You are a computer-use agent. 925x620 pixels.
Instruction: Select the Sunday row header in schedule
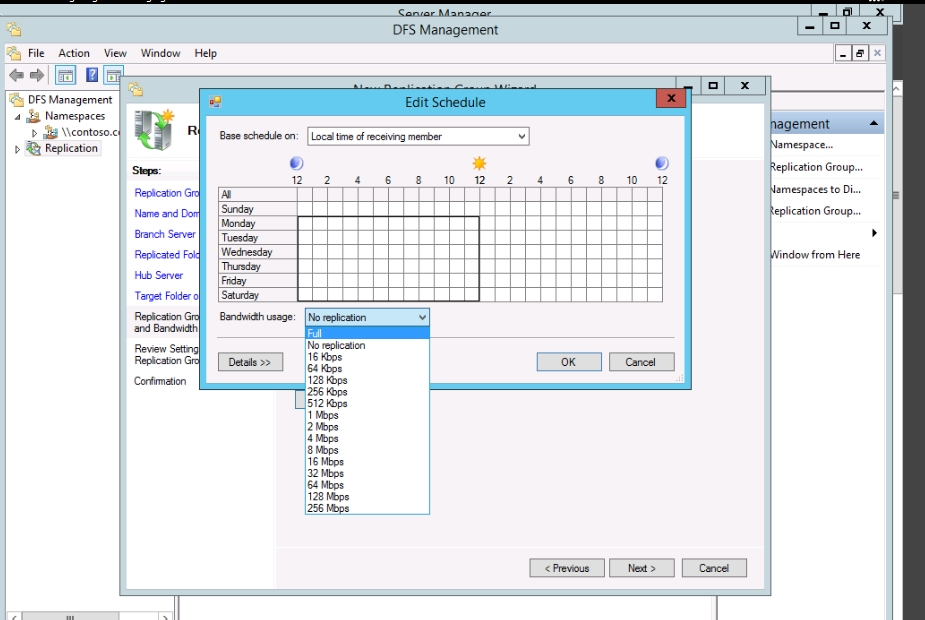(x=257, y=209)
